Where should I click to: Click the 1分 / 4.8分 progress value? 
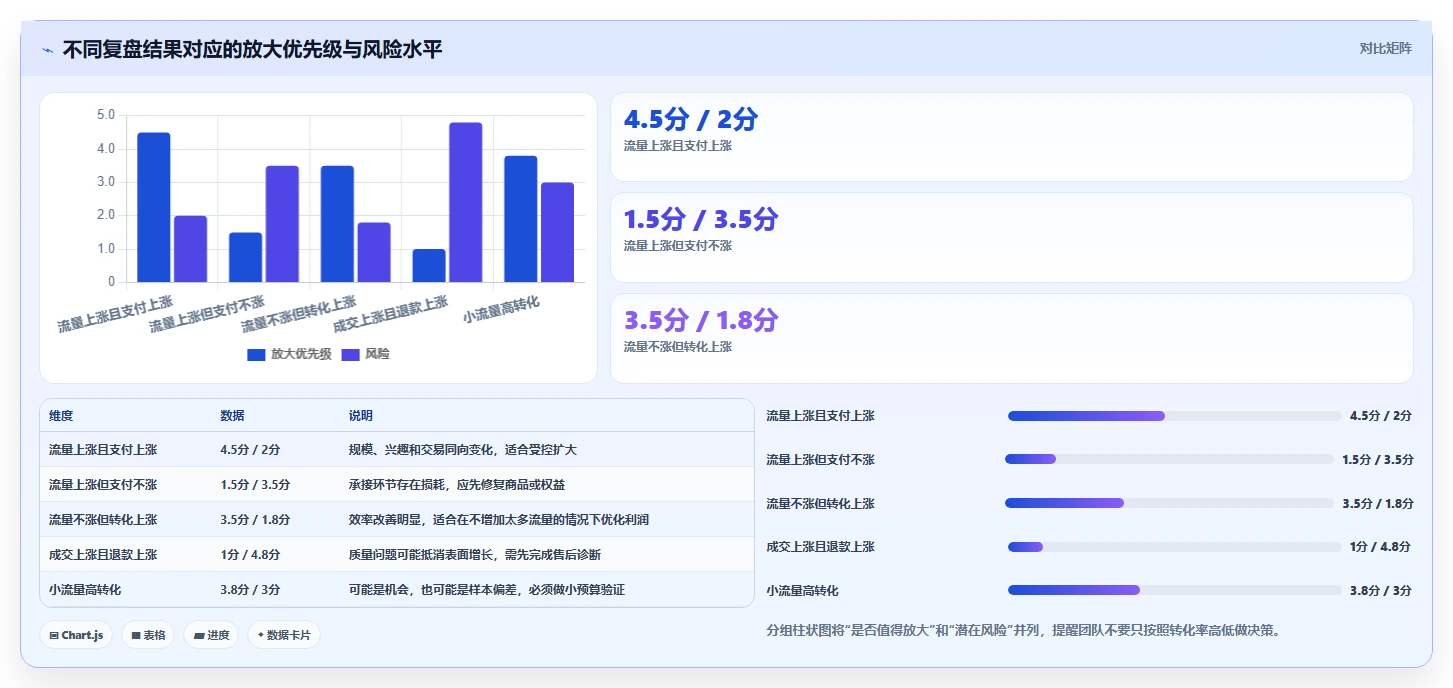(x=1380, y=547)
